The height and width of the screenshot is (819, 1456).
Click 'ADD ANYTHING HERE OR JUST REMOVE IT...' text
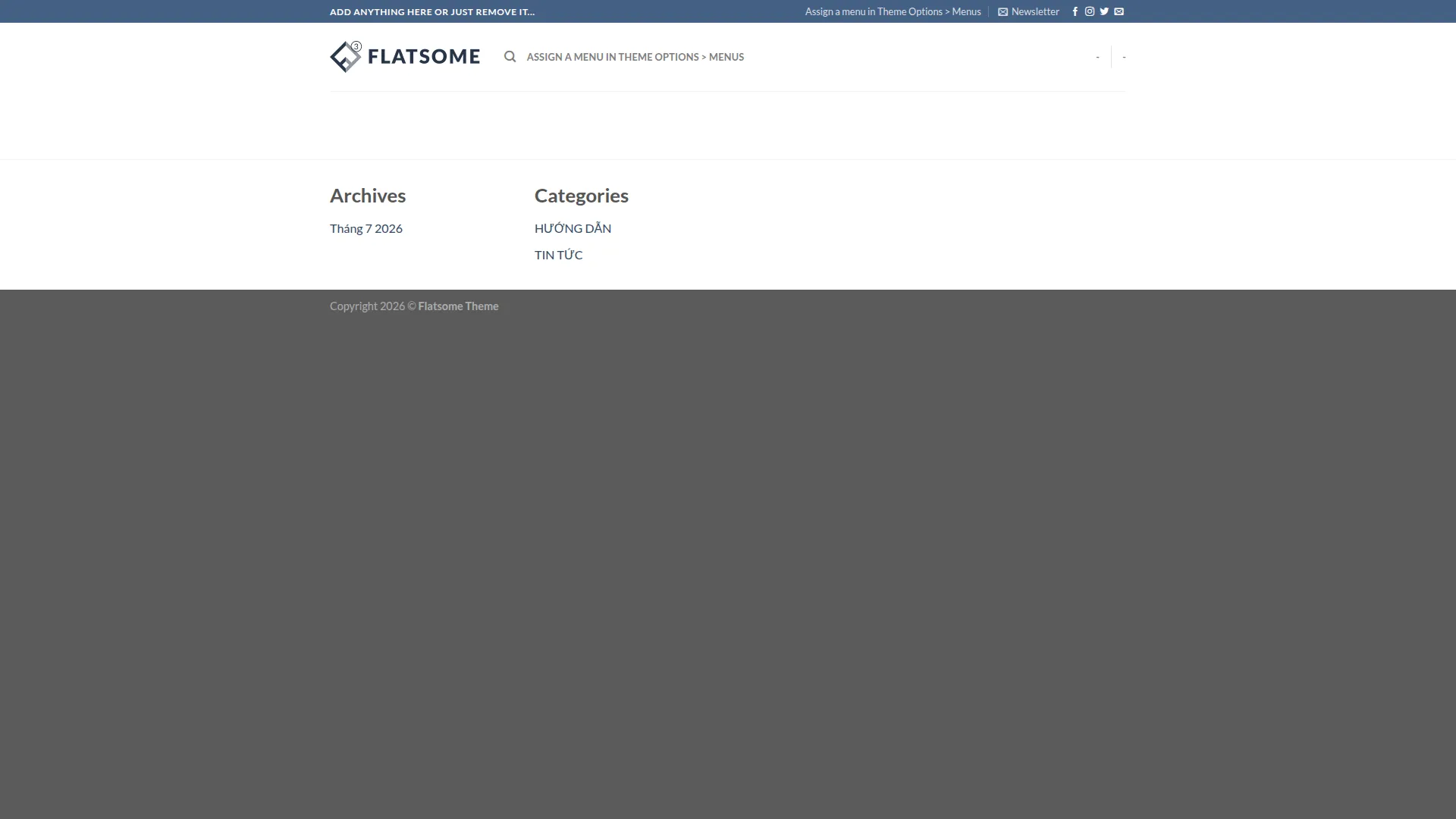432,12
